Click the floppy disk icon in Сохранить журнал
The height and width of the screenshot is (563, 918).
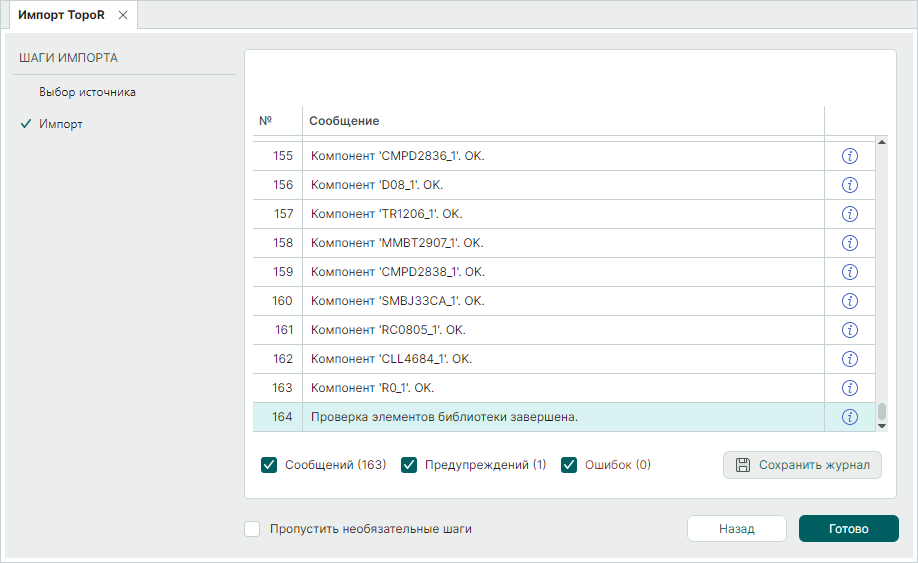pos(742,465)
